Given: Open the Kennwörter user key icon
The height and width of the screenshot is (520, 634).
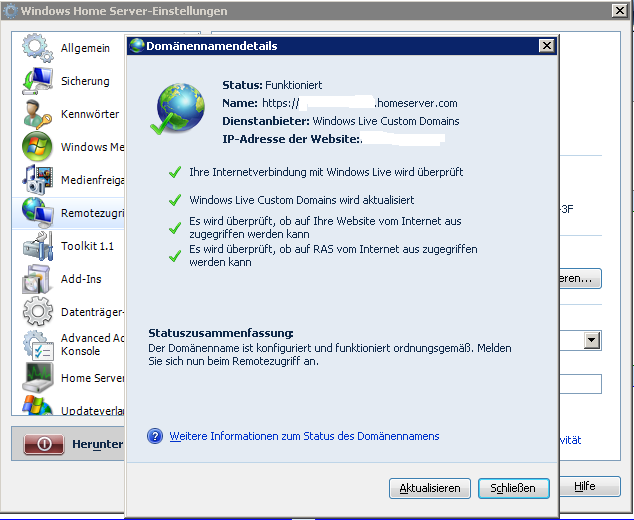Looking at the screenshot, I should 38,114.
